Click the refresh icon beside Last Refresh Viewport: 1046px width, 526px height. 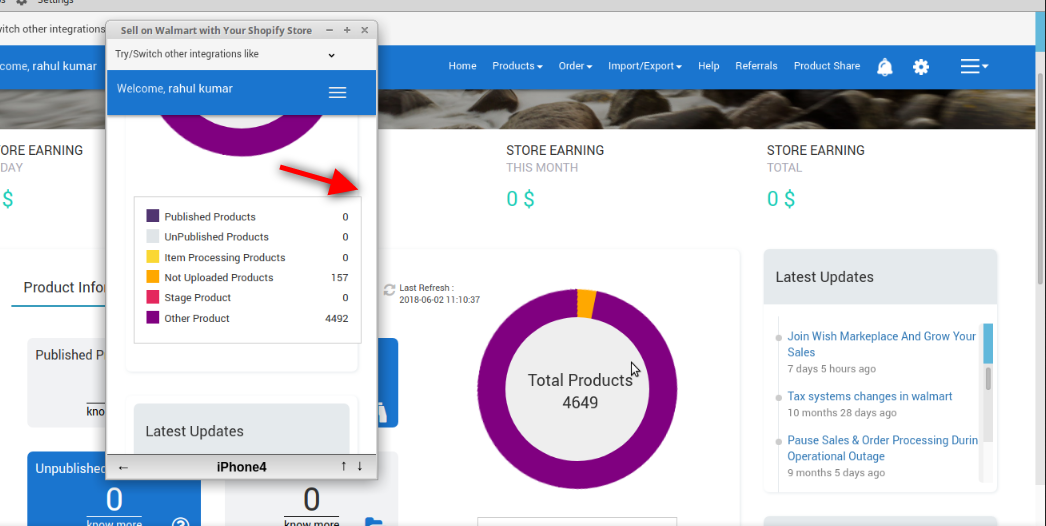pos(389,290)
